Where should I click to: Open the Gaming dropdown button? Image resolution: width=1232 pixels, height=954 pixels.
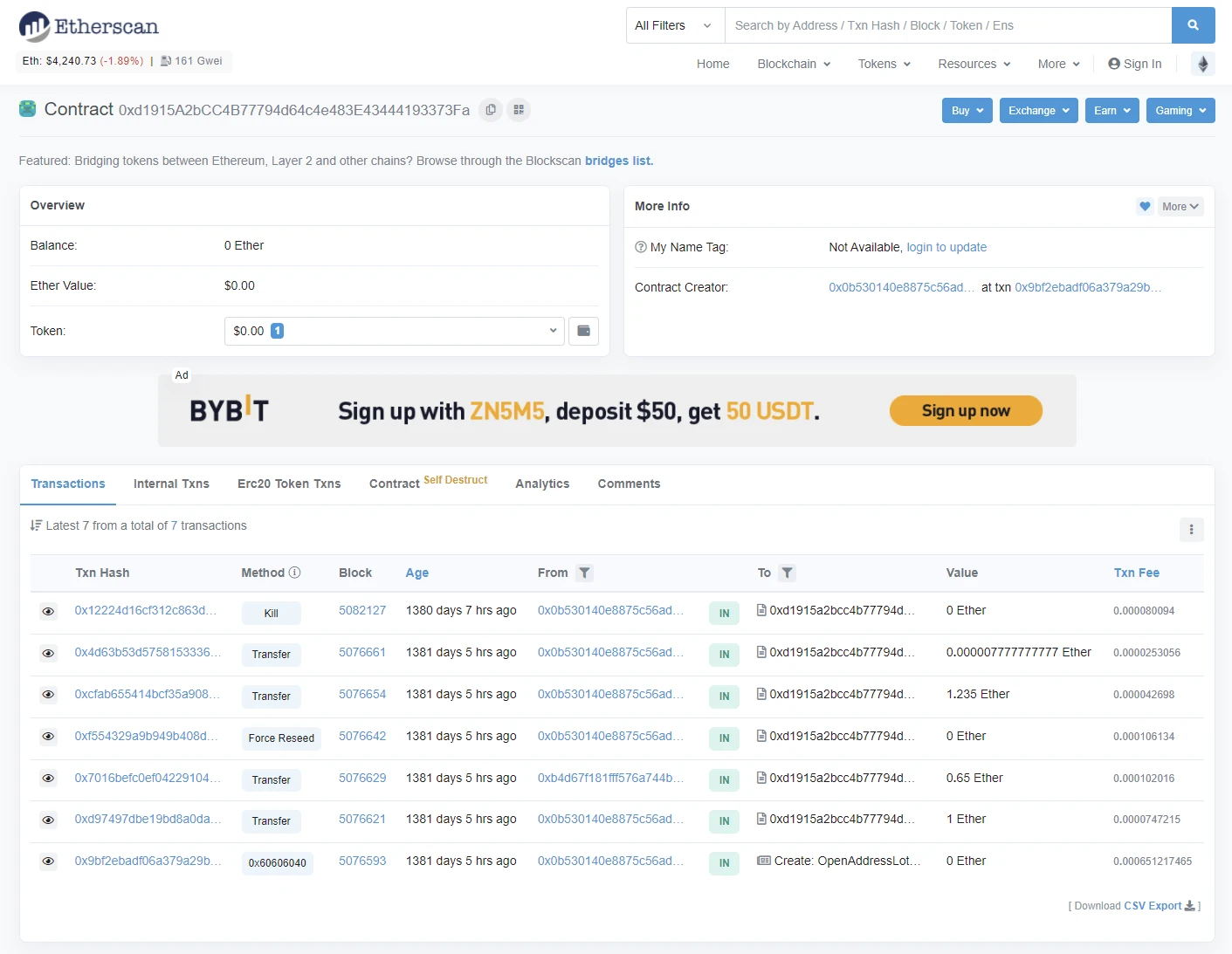pyautogui.click(x=1180, y=111)
